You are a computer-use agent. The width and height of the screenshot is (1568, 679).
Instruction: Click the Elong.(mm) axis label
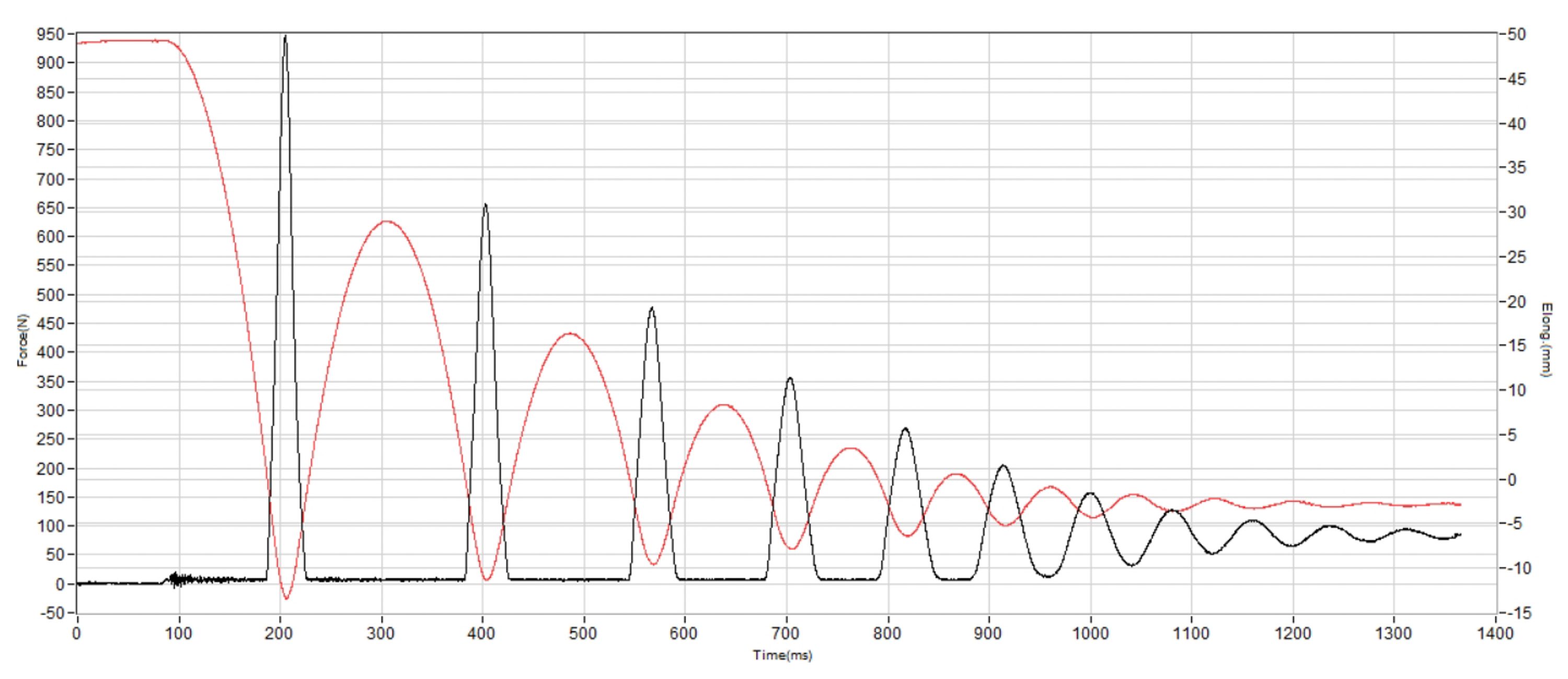tap(1547, 339)
